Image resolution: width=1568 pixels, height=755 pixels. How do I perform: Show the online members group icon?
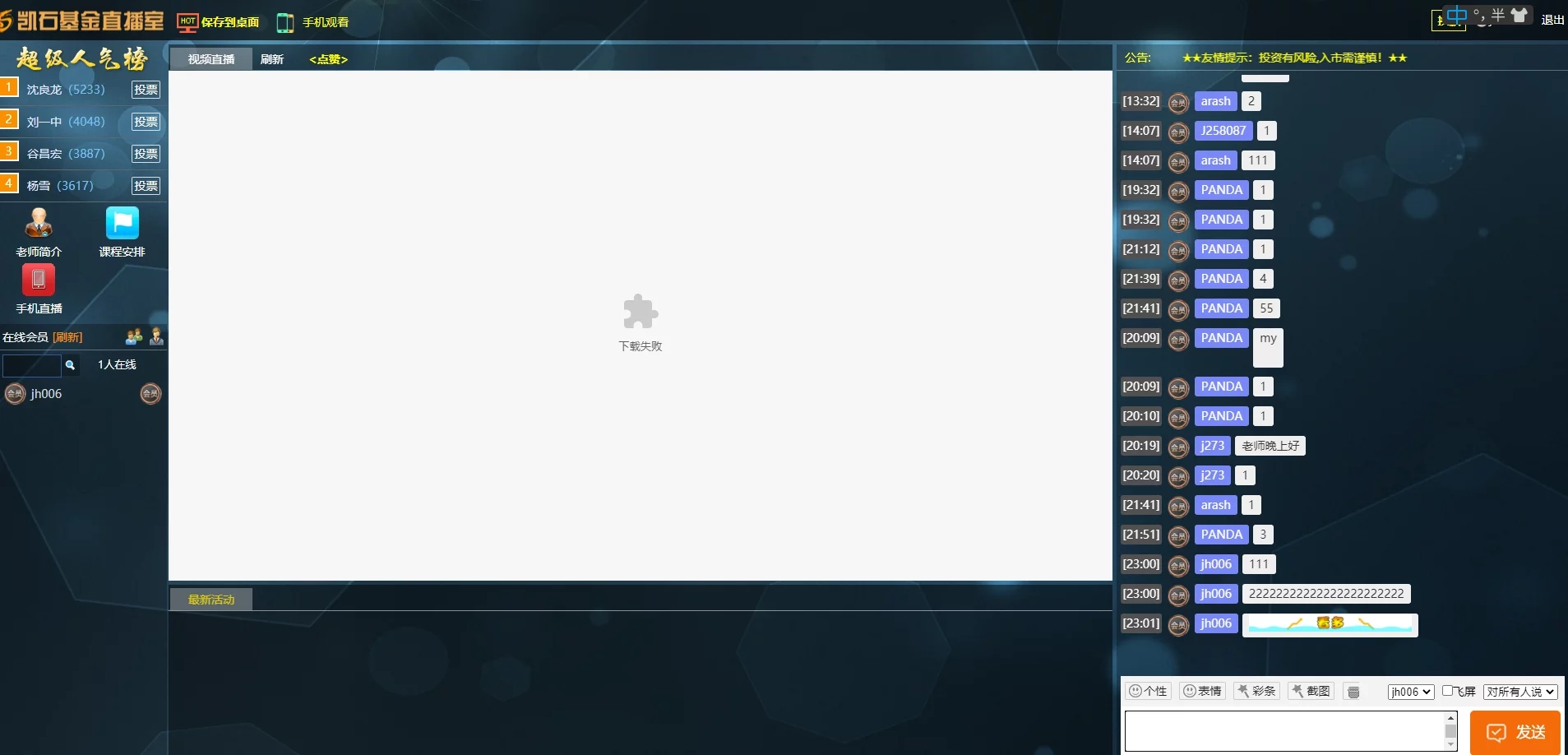tap(133, 336)
